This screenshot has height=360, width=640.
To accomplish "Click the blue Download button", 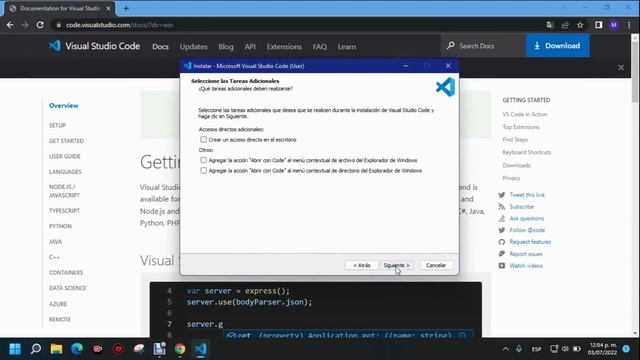I will click(558, 46).
